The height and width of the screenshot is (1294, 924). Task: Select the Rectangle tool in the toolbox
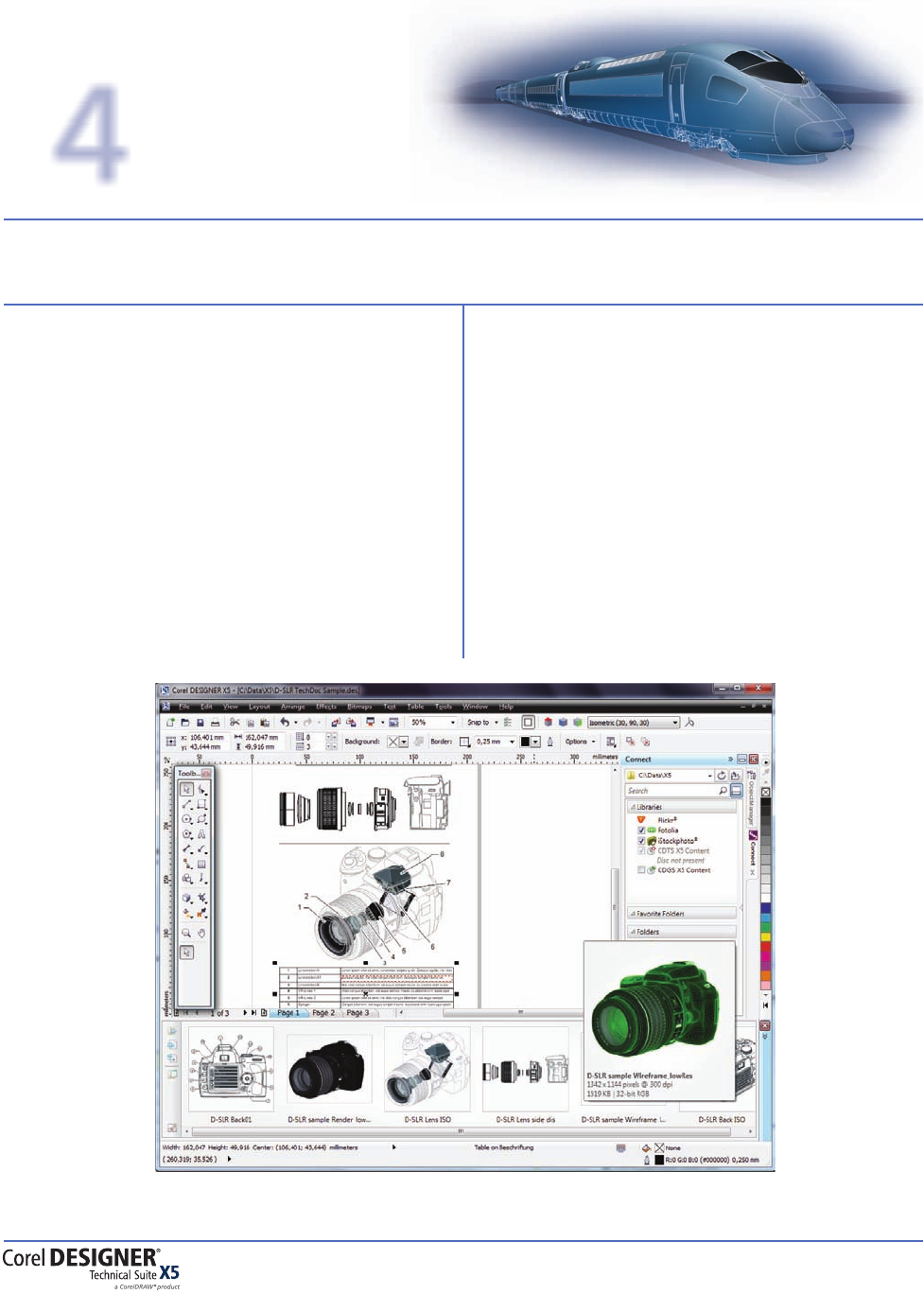point(201,804)
